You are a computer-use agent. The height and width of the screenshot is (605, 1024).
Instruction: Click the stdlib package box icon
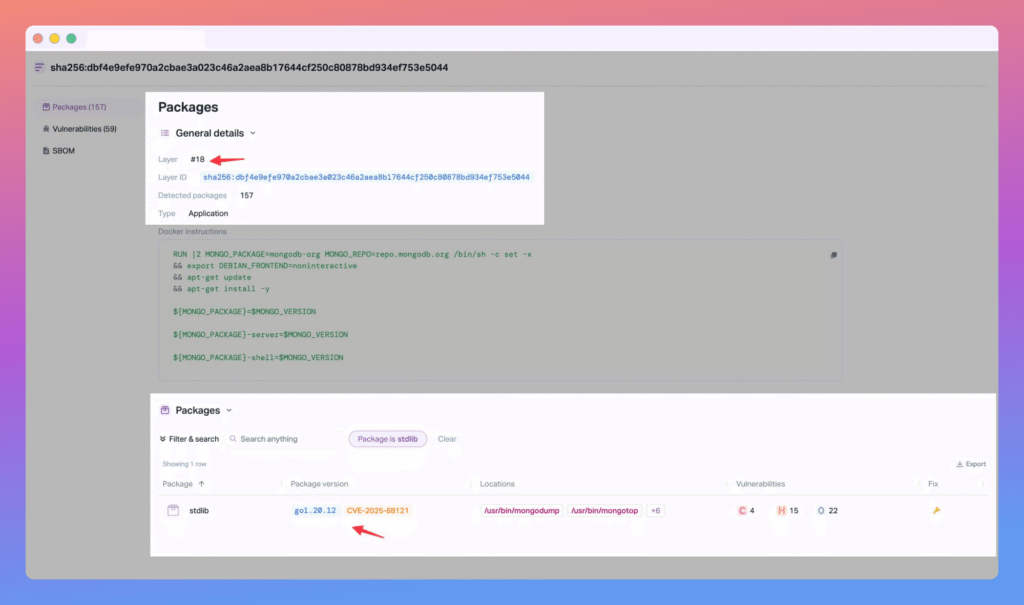pyautogui.click(x=172, y=510)
